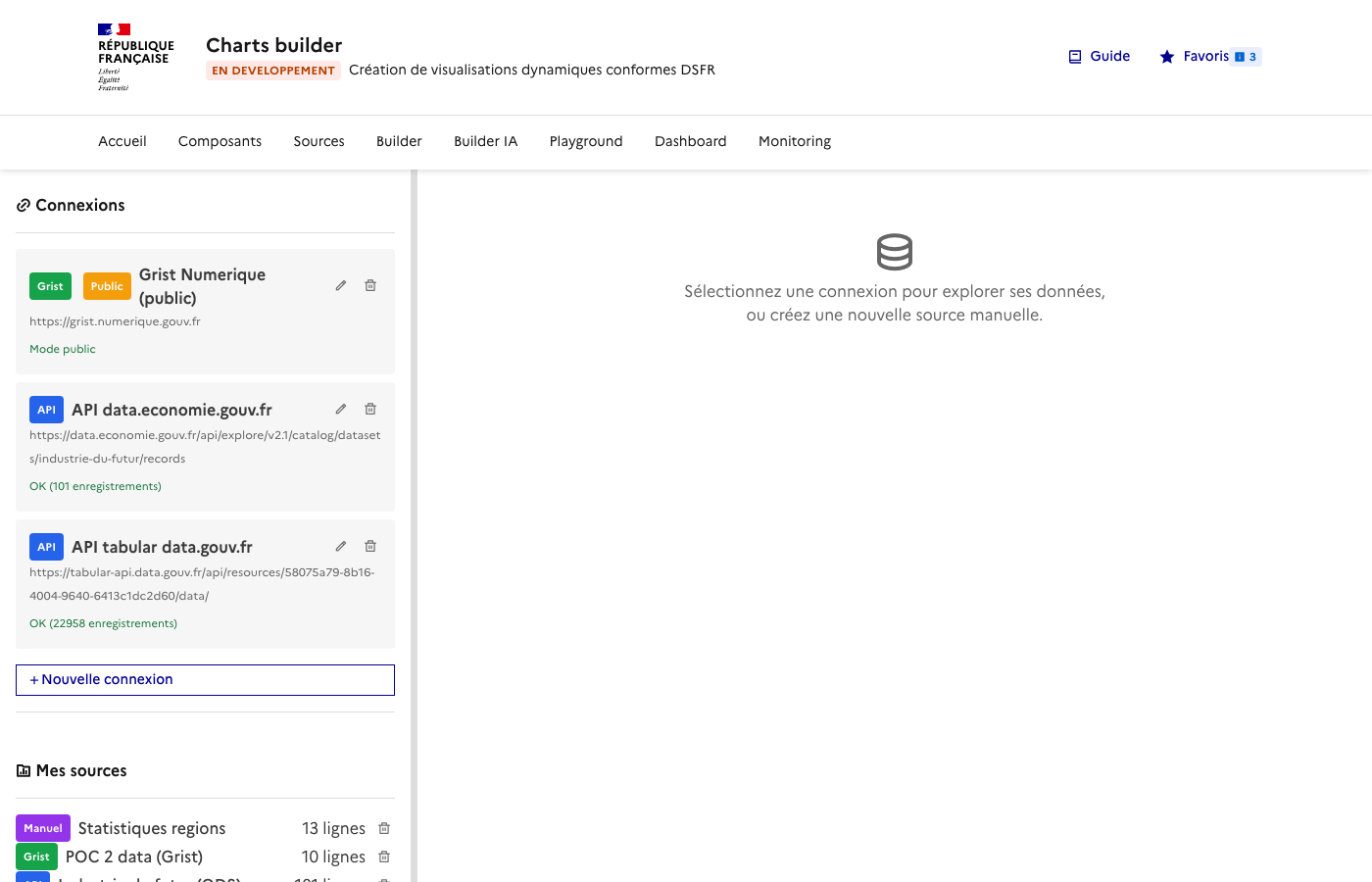Open the Guide link

[x=1107, y=56]
